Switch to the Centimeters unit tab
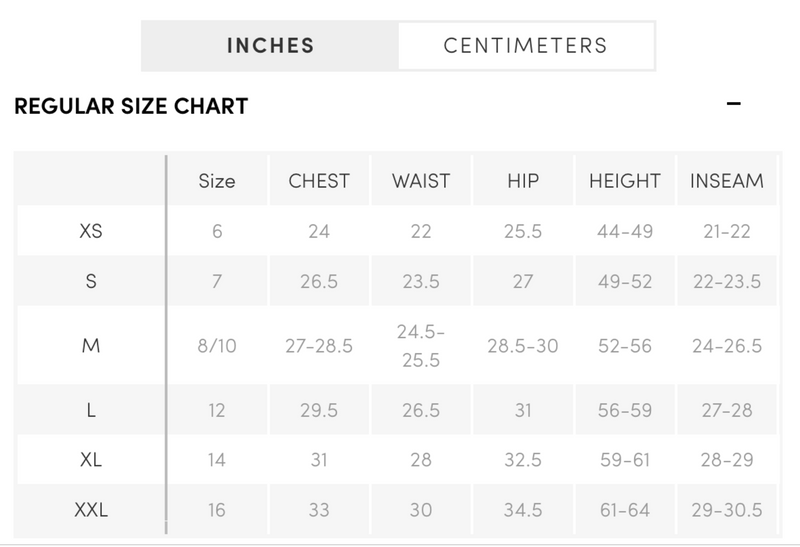Screen dimensions: 800x547 [526, 46]
